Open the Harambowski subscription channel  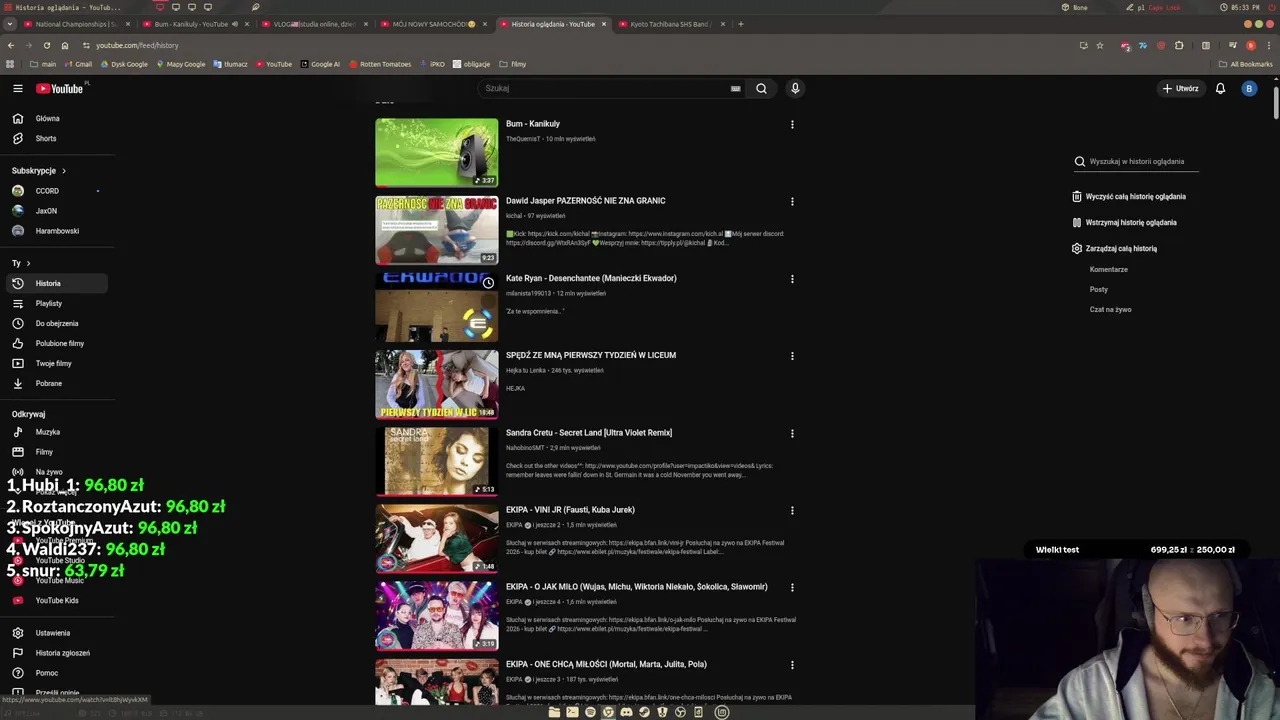[57, 230]
